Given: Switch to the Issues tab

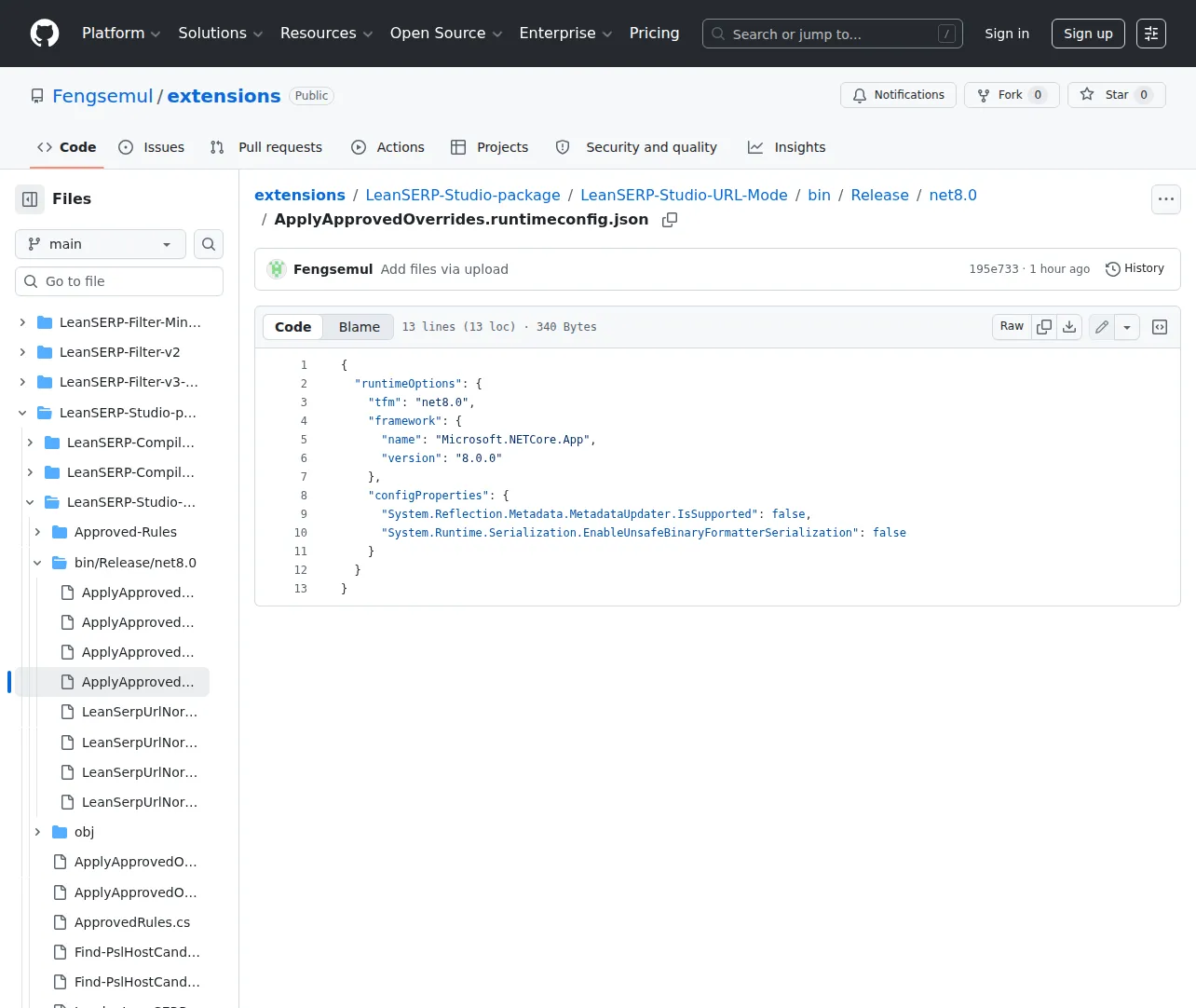Looking at the screenshot, I should pyautogui.click(x=152, y=147).
